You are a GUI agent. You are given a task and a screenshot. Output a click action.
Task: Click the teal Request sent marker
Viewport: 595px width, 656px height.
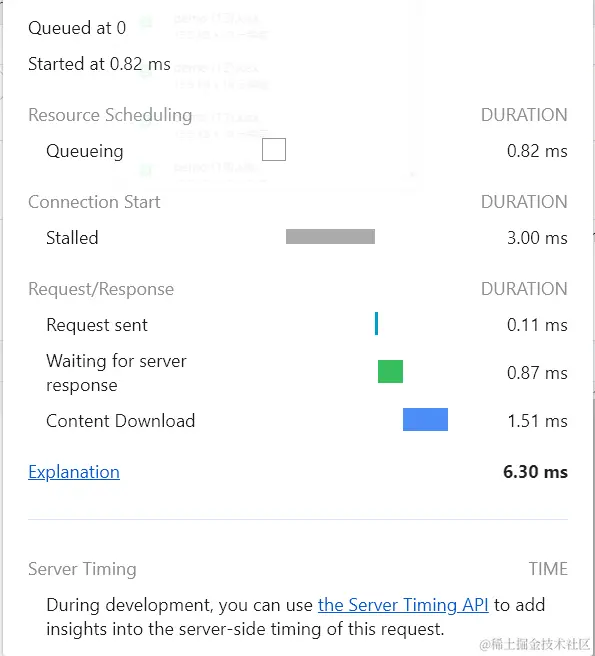[x=377, y=323]
